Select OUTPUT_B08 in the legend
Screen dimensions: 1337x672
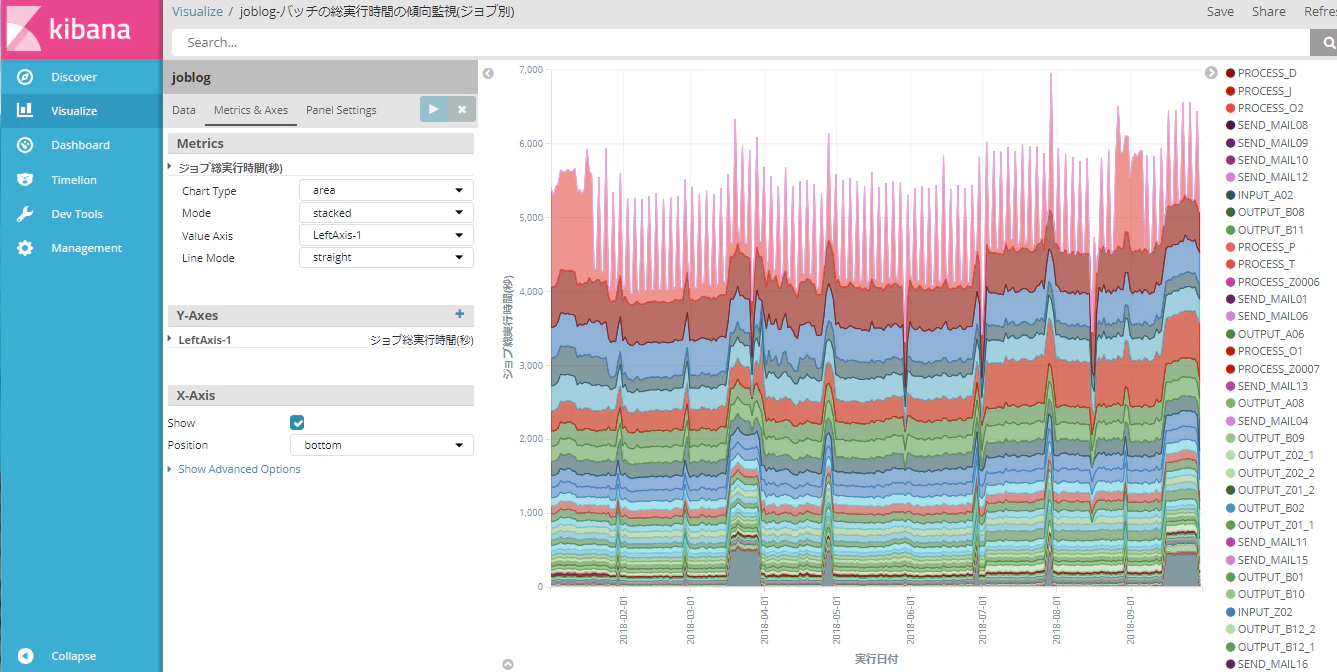click(x=1271, y=212)
